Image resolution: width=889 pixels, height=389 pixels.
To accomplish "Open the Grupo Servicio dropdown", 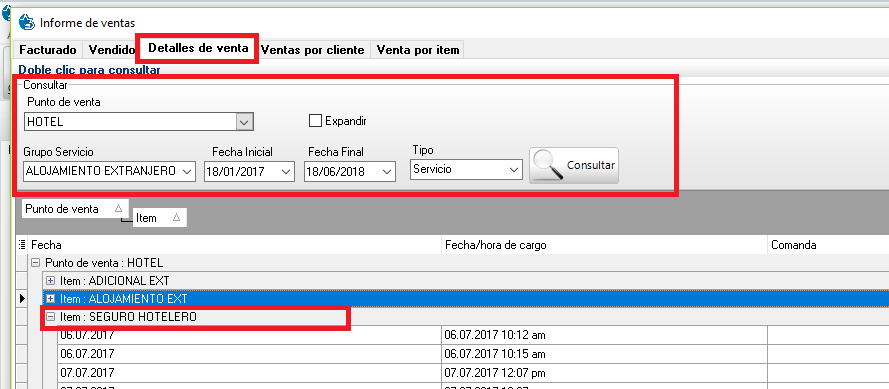I will point(187,171).
